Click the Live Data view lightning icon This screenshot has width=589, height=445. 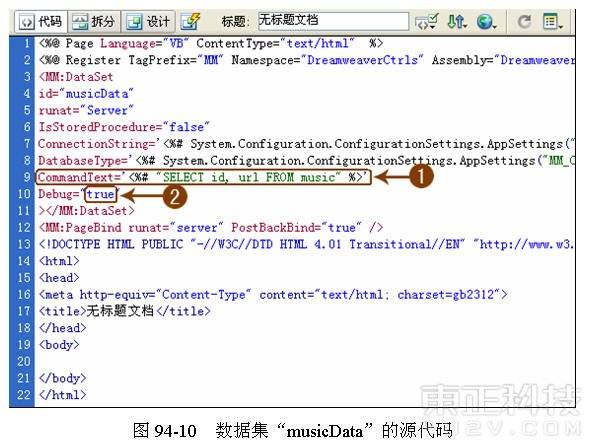coord(191,21)
